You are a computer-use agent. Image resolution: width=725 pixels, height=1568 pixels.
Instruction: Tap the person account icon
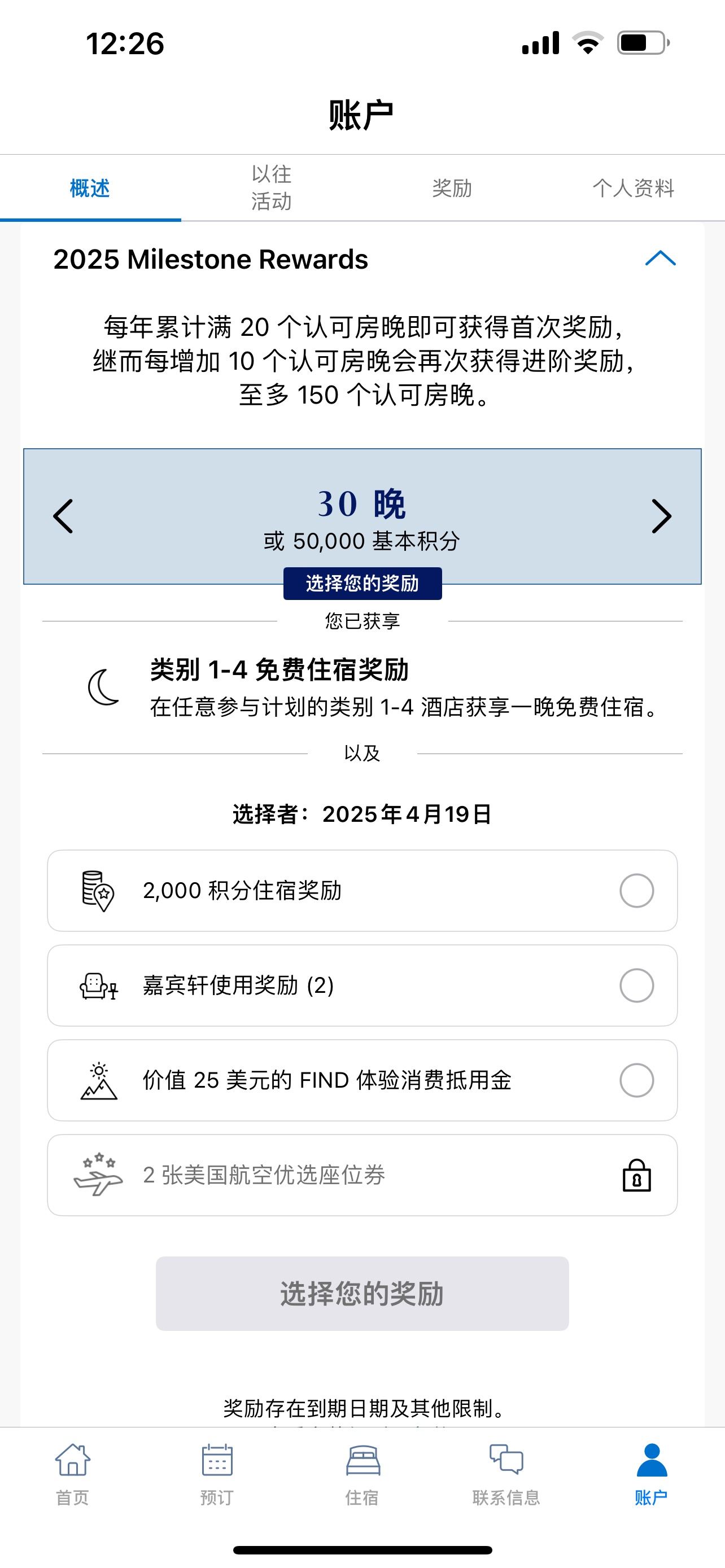[x=652, y=1460]
